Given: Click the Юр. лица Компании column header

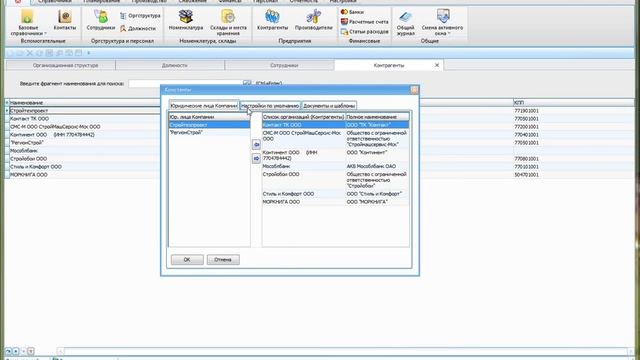Looking at the screenshot, I should [209, 117].
